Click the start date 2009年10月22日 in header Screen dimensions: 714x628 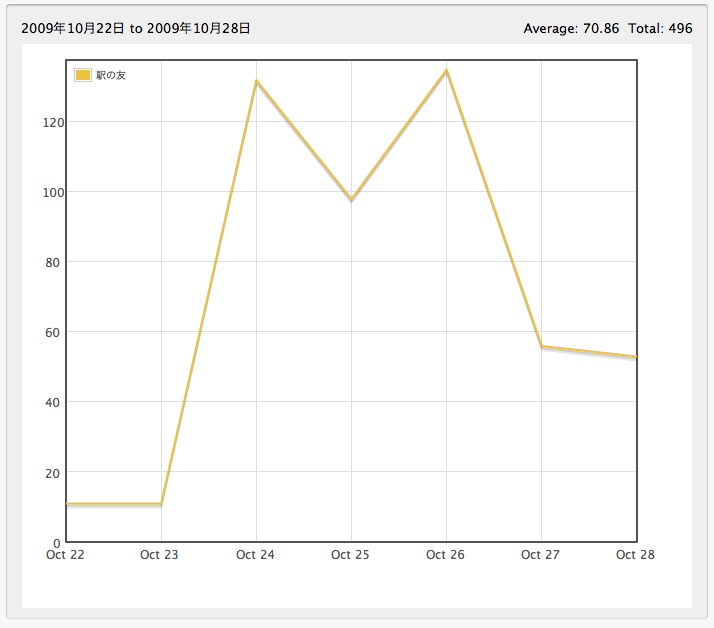[x=73, y=28]
